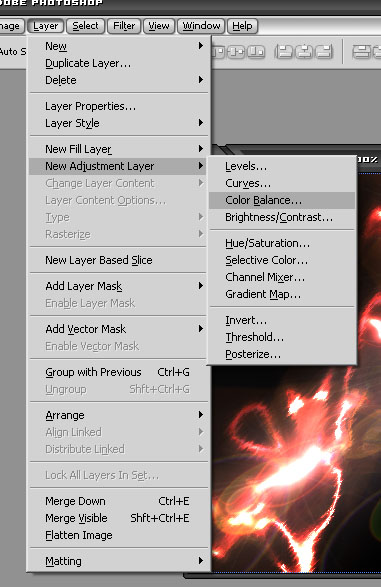
Task: Click the grayed-out Distribute Linked item
Action: 118,449
